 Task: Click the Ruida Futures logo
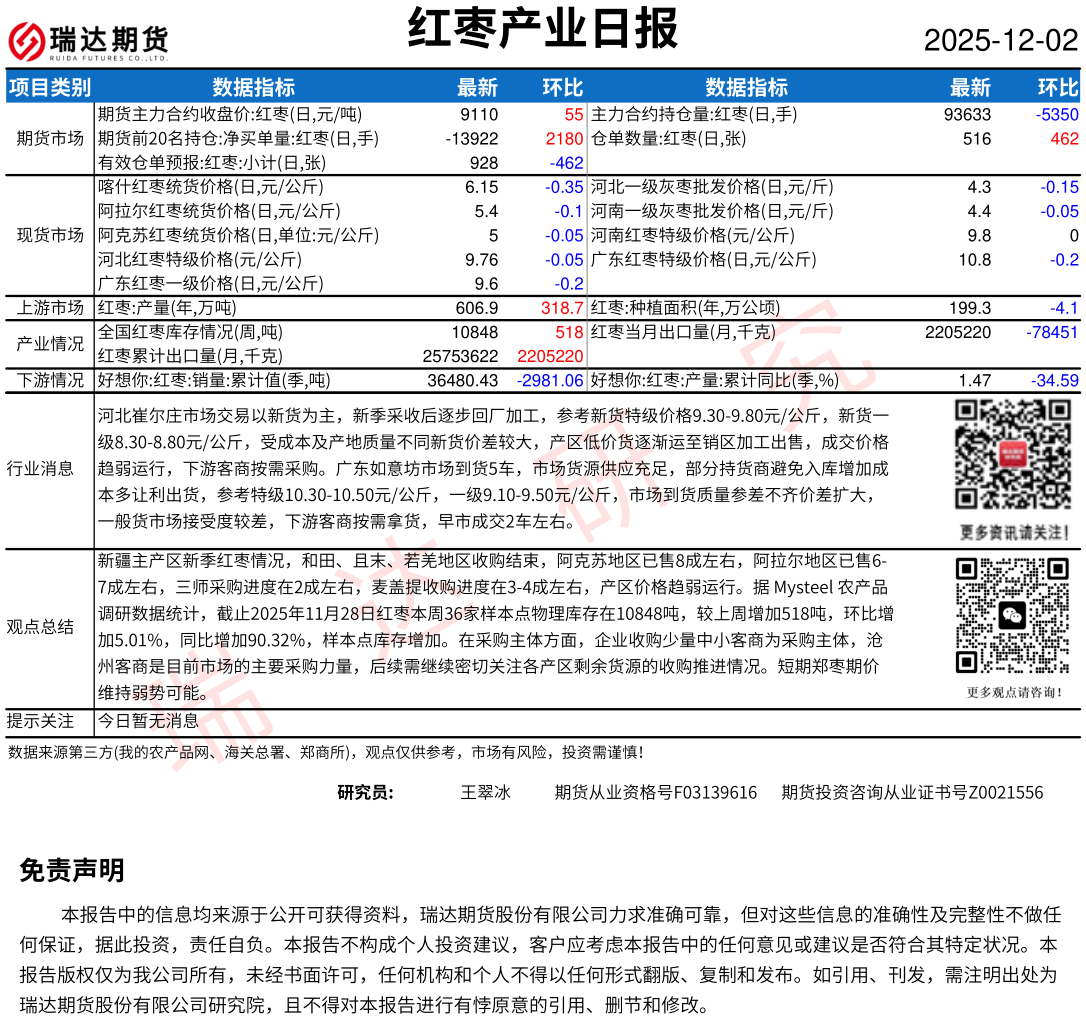click(88, 41)
